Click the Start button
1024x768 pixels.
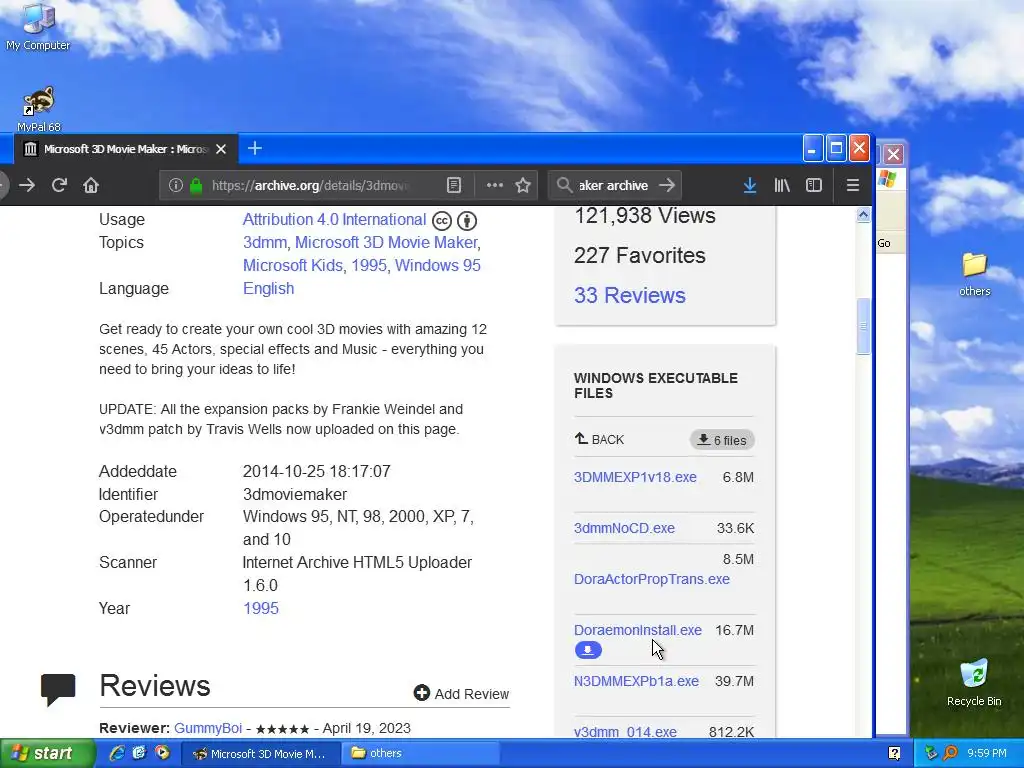[47, 753]
